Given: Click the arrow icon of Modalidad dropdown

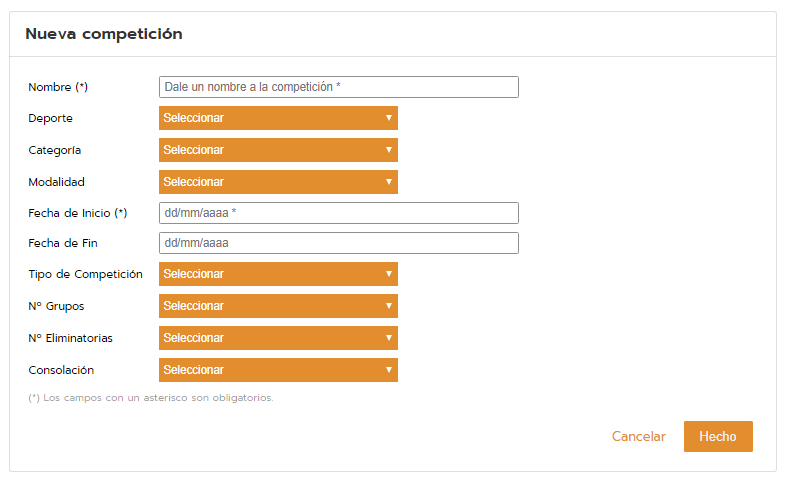Looking at the screenshot, I should (389, 182).
